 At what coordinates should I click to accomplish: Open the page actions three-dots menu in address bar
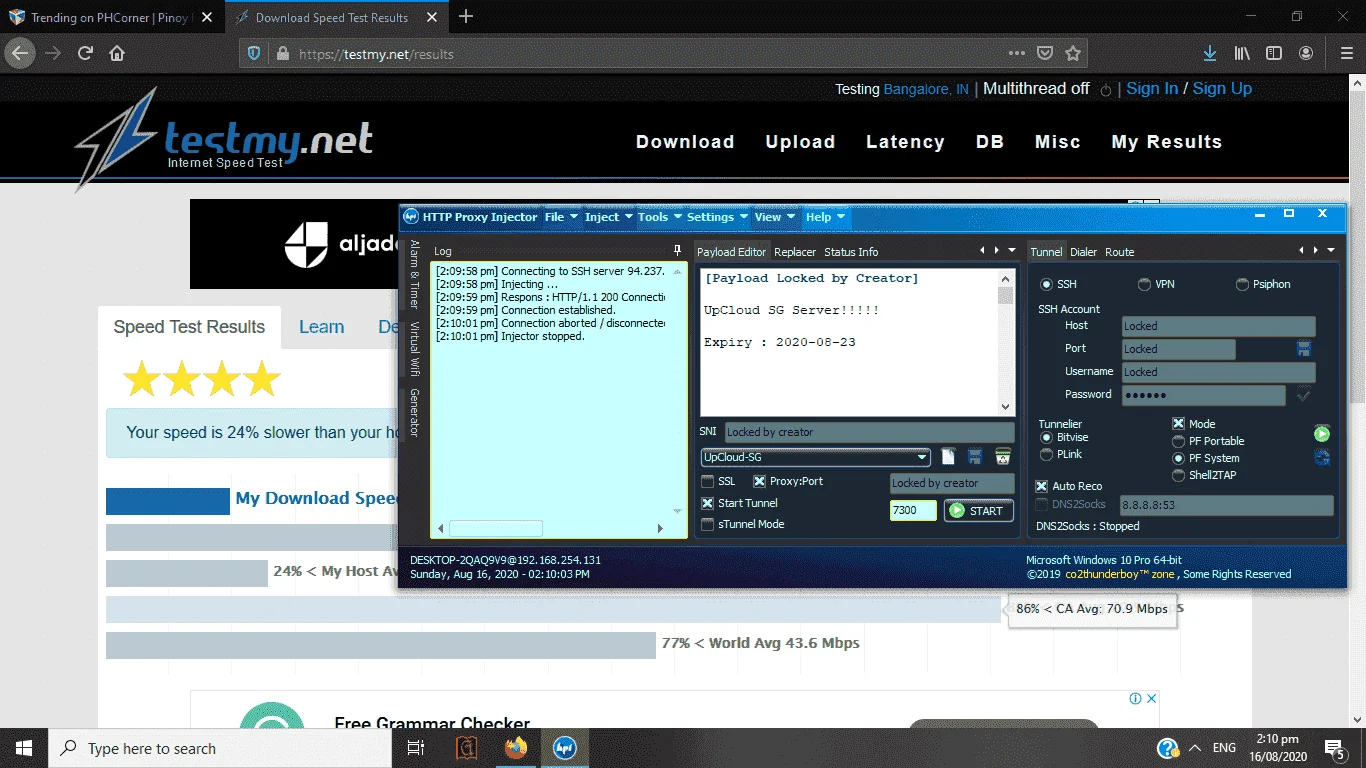click(1016, 53)
